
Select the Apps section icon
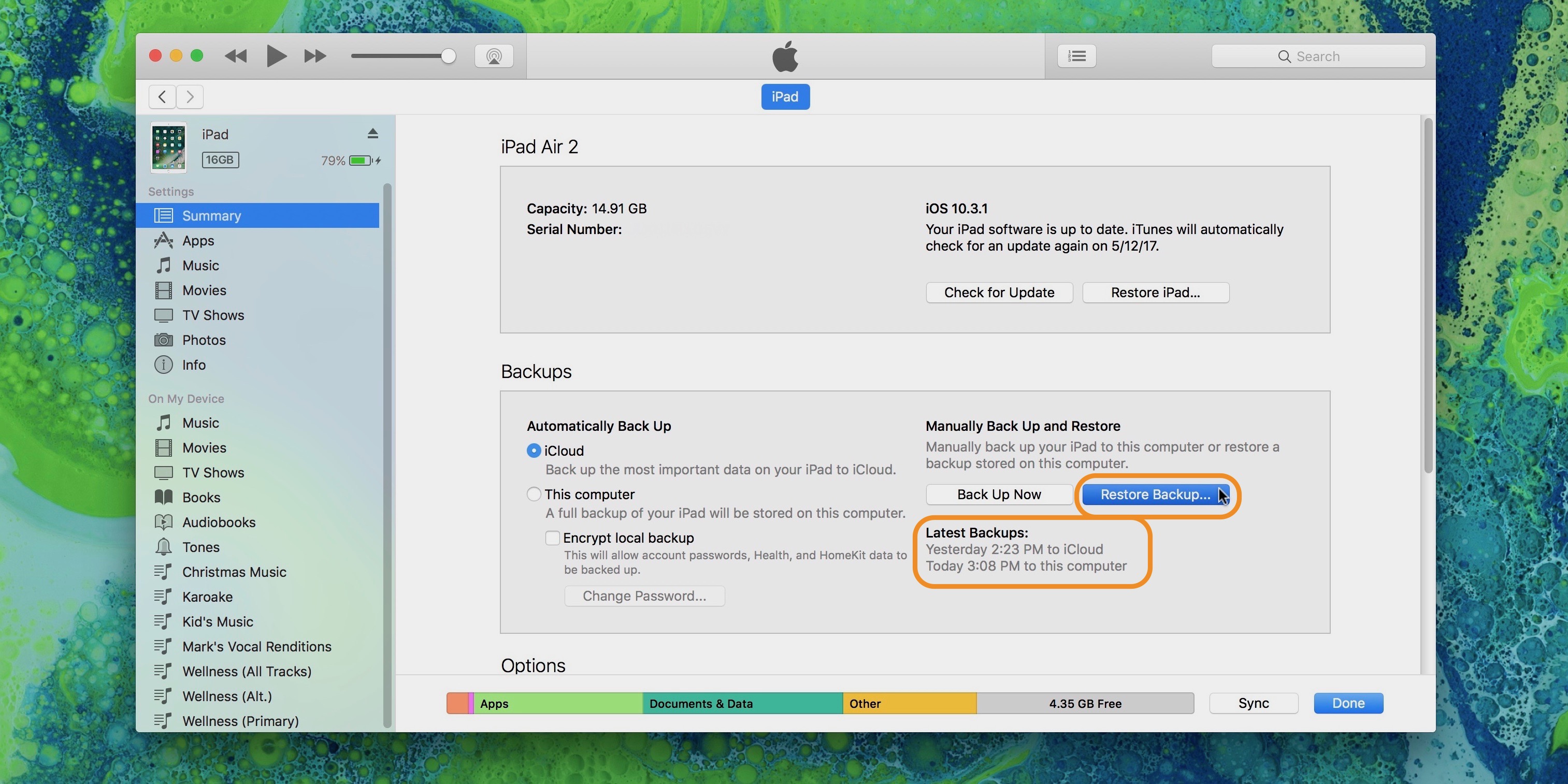(x=162, y=241)
